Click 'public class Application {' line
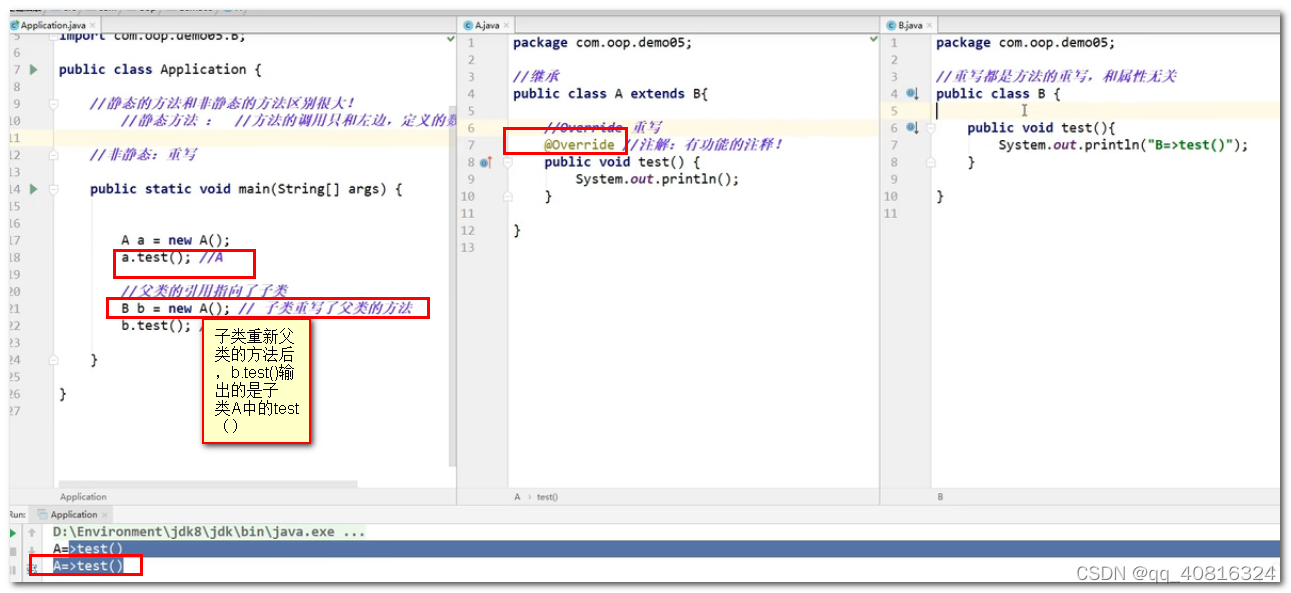Image resolution: width=1291 pixels, height=593 pixels. 160,70
